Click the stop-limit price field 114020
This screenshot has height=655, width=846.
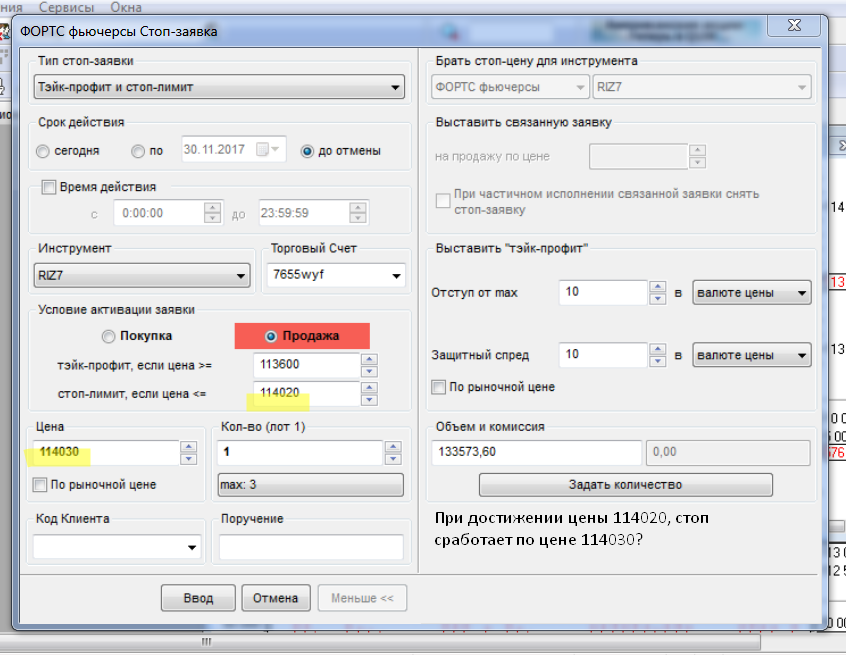(306, 393)
